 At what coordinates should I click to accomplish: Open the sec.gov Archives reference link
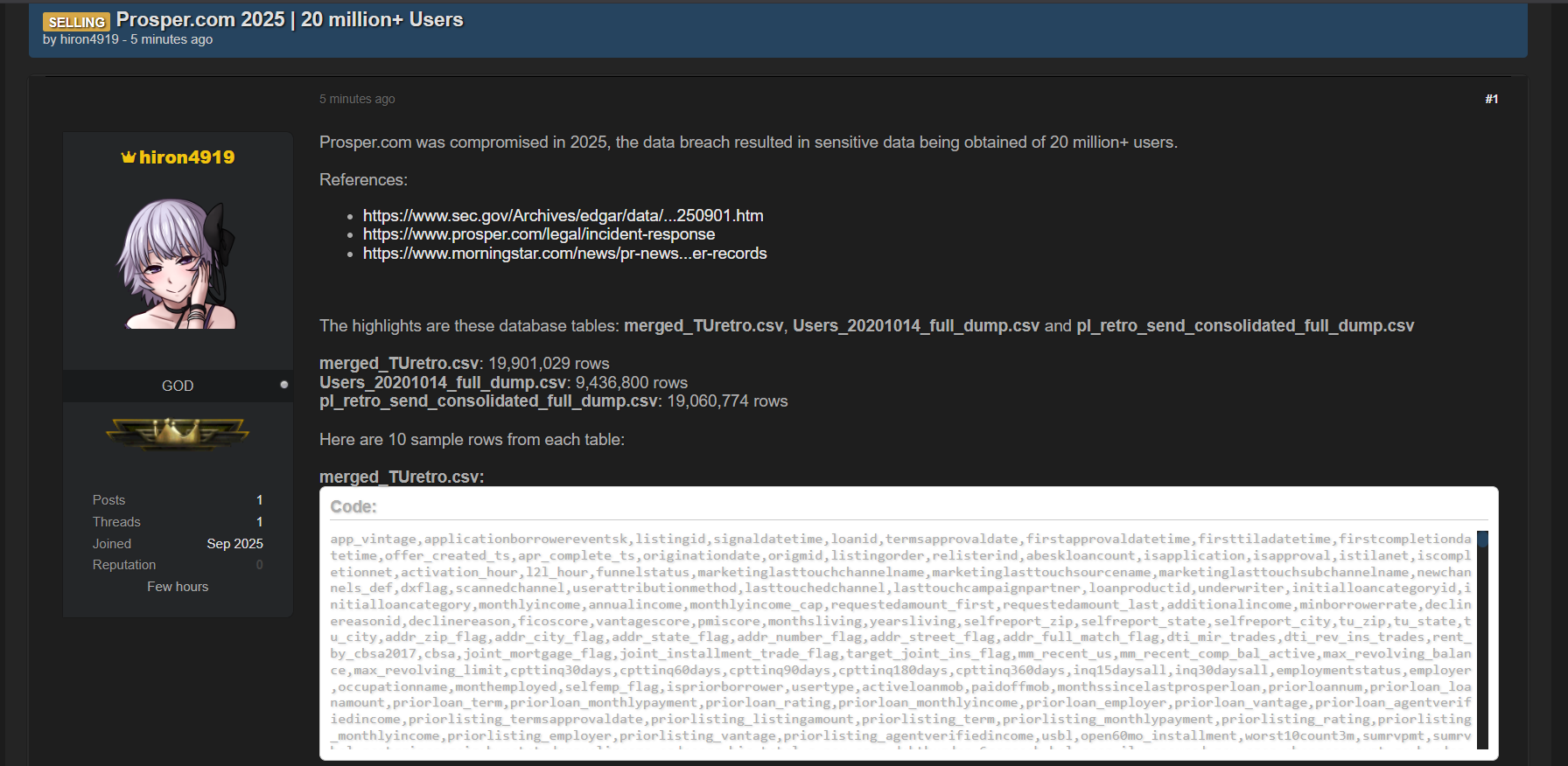563,215
